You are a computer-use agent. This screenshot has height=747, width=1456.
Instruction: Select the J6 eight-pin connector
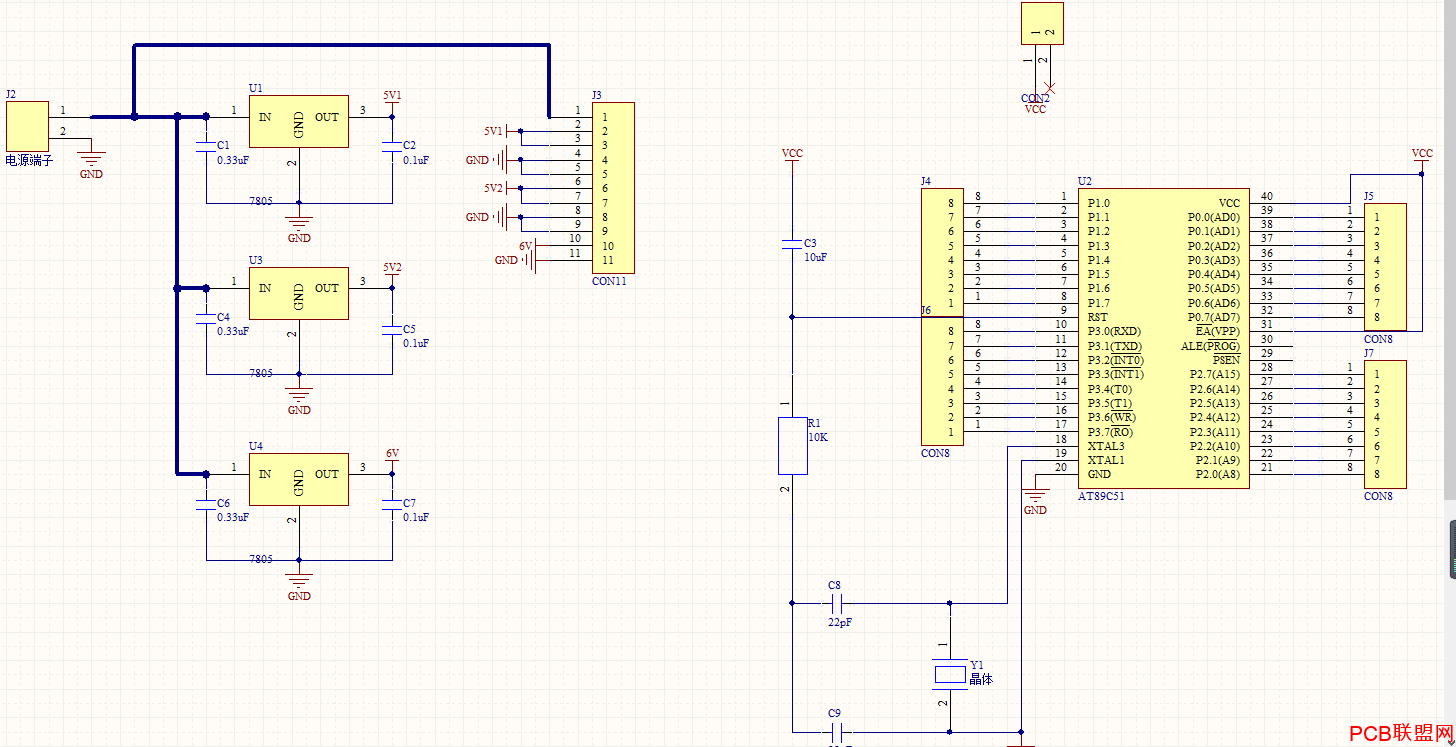click(x=943, y=380)
